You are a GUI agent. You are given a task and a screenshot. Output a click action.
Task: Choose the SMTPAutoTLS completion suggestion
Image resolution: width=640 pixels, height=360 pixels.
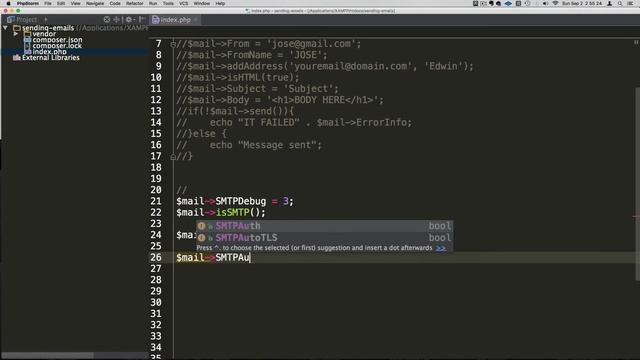pos(324,238)
